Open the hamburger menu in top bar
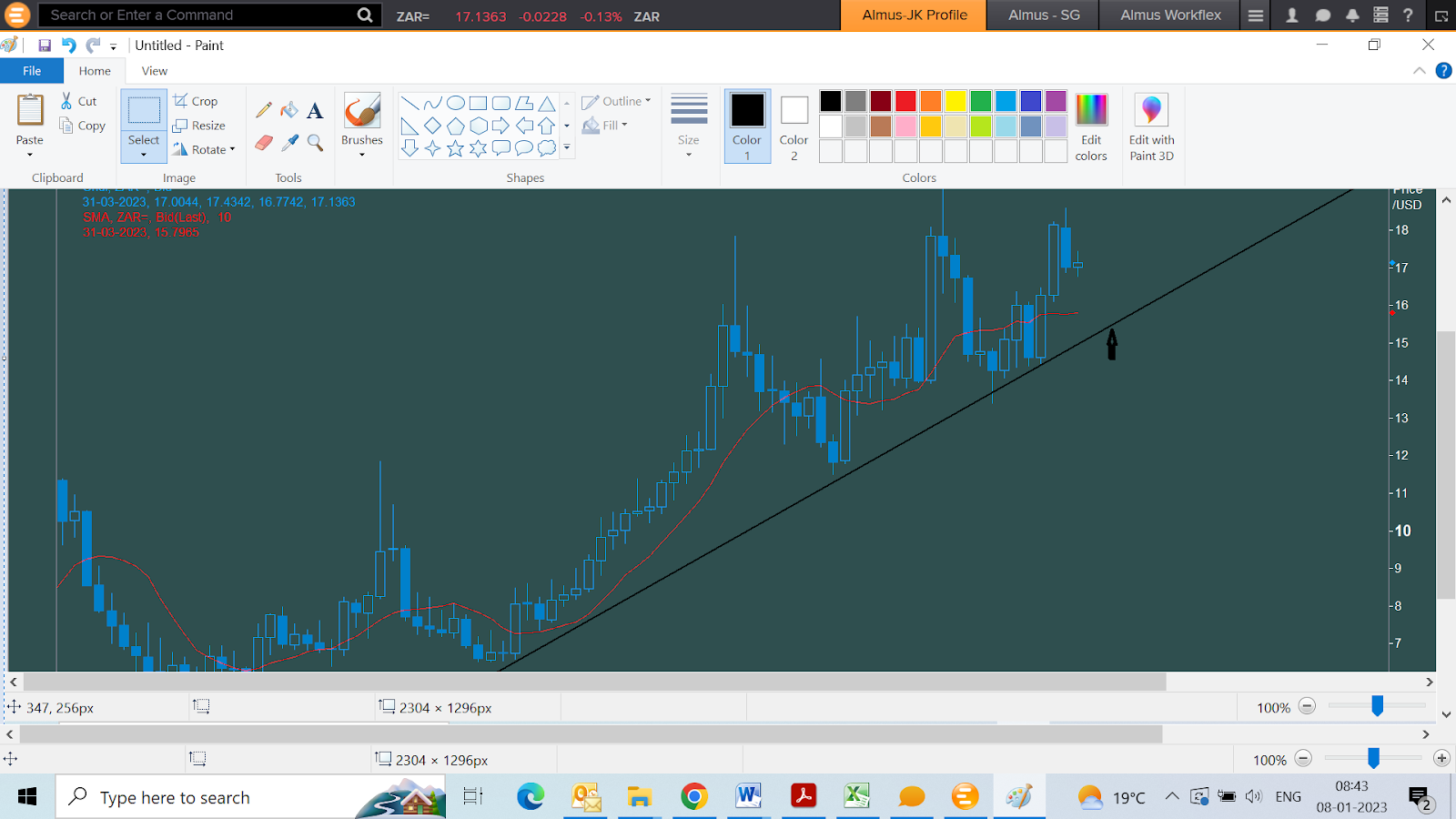 (x=1256, y=15)
